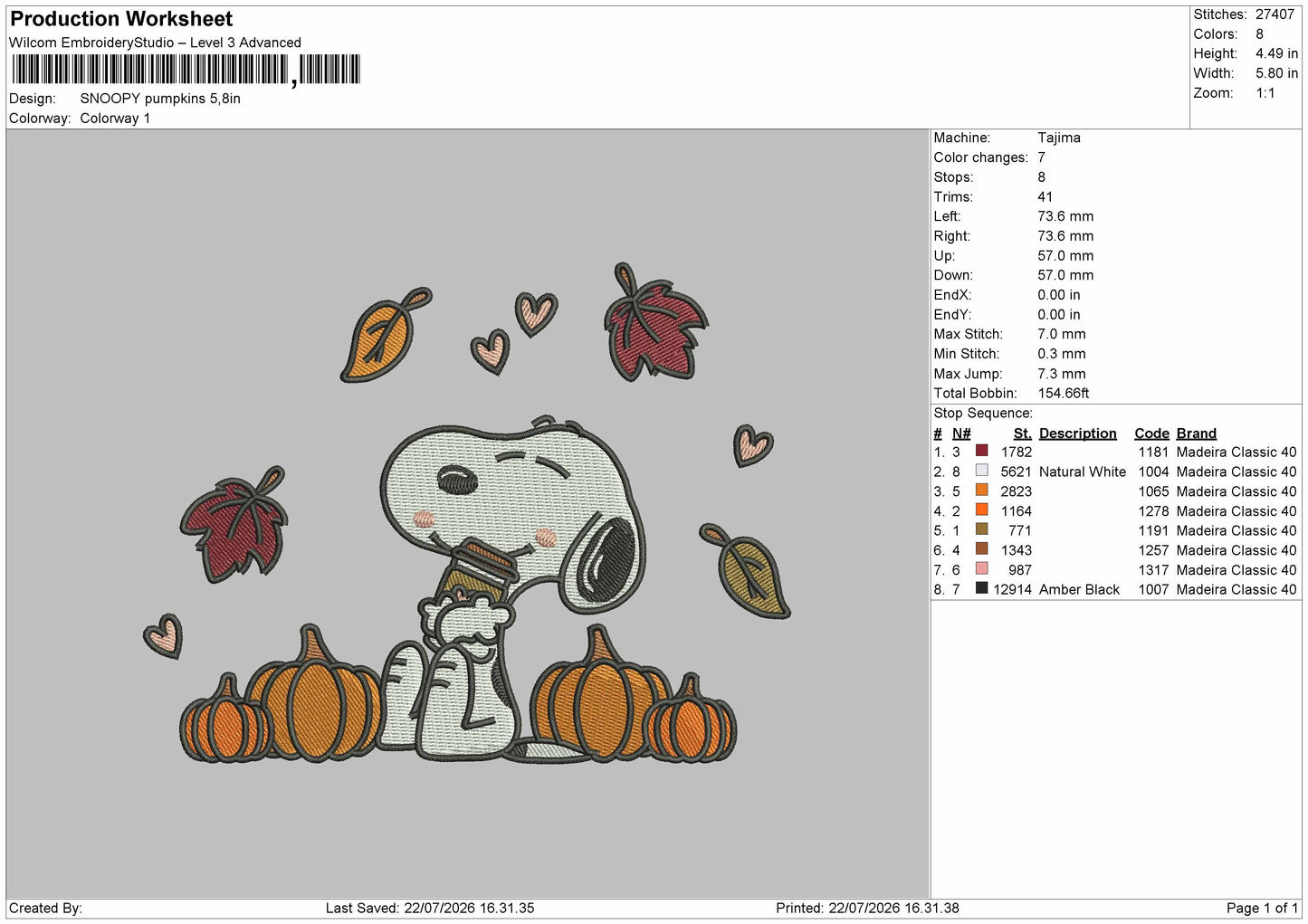Click the height value '4.49 in'
The width and height of the screenshot is (1308, 924).
(x=1276, y=53)
